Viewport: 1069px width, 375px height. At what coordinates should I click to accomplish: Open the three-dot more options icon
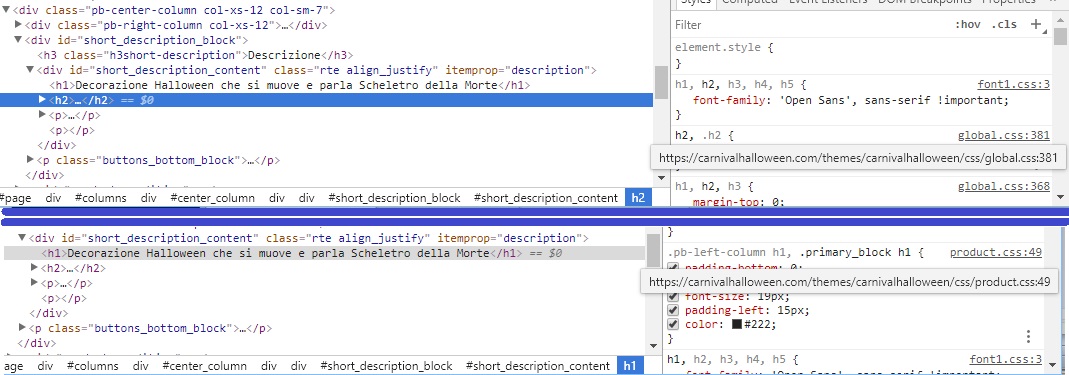(x=1029, y=336)
